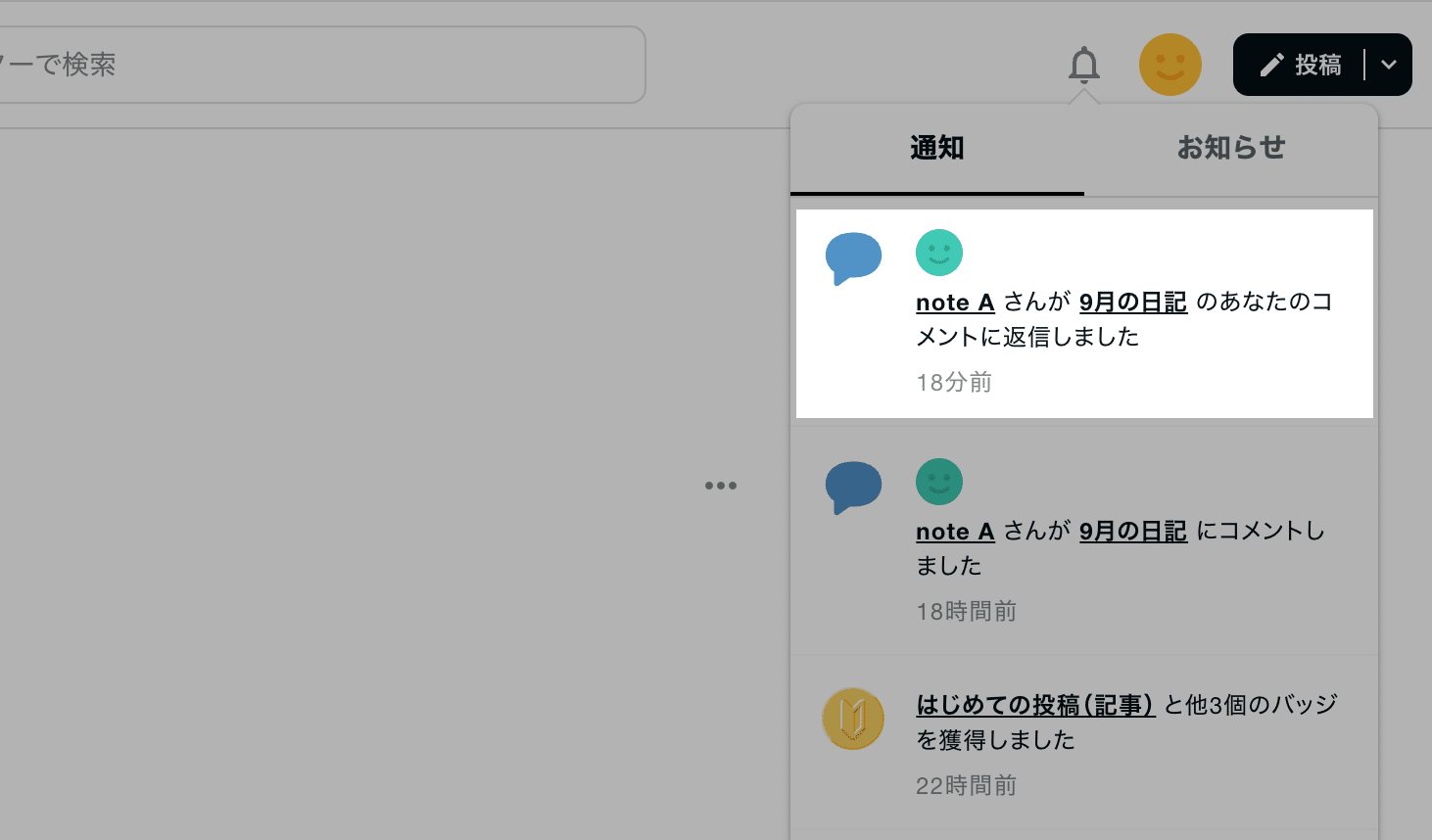
Task: Click the beginner badge medal icon
Action: (x=853, y=719)
